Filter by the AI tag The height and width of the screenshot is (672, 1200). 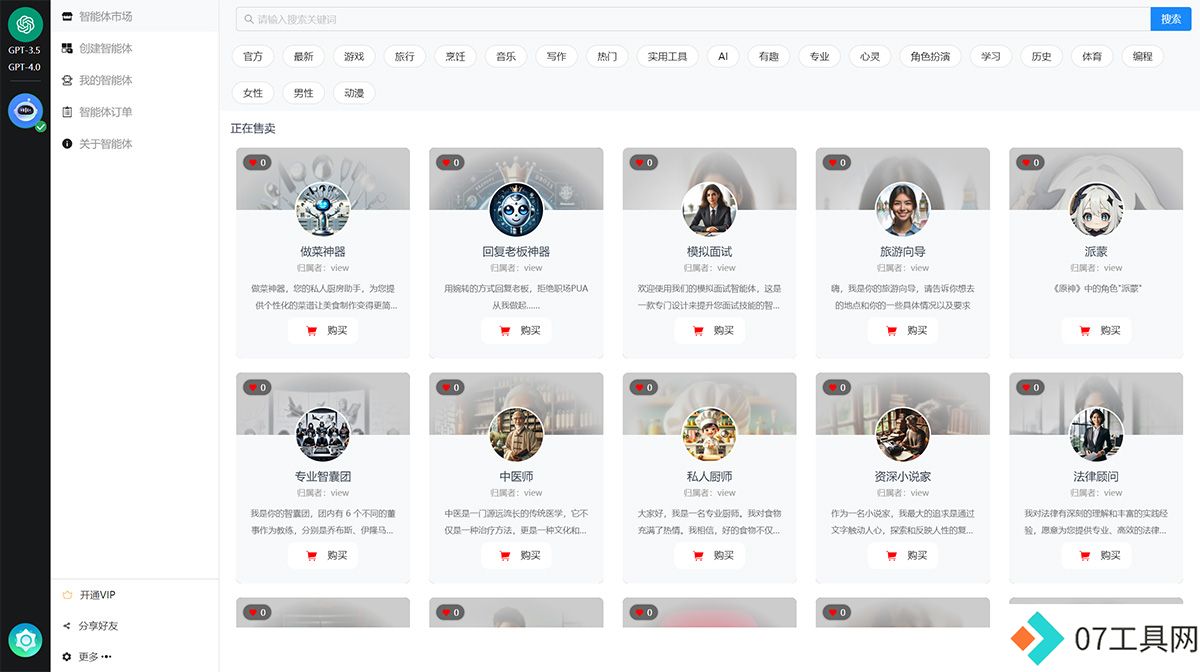tap(723, 57)
